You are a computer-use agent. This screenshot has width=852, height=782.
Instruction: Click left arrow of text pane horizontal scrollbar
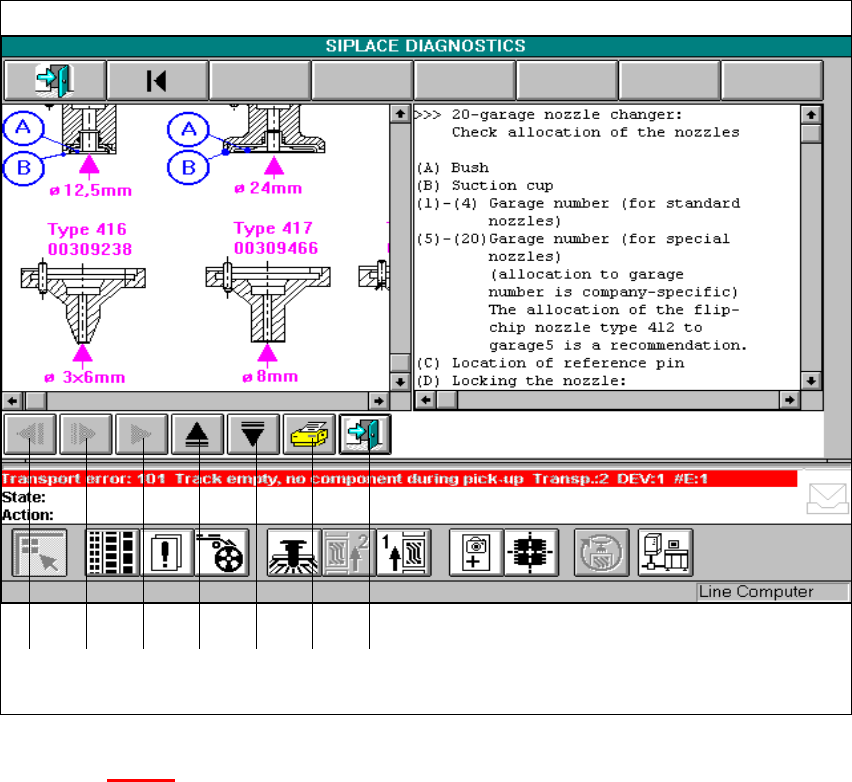click(x=425, y=400)
